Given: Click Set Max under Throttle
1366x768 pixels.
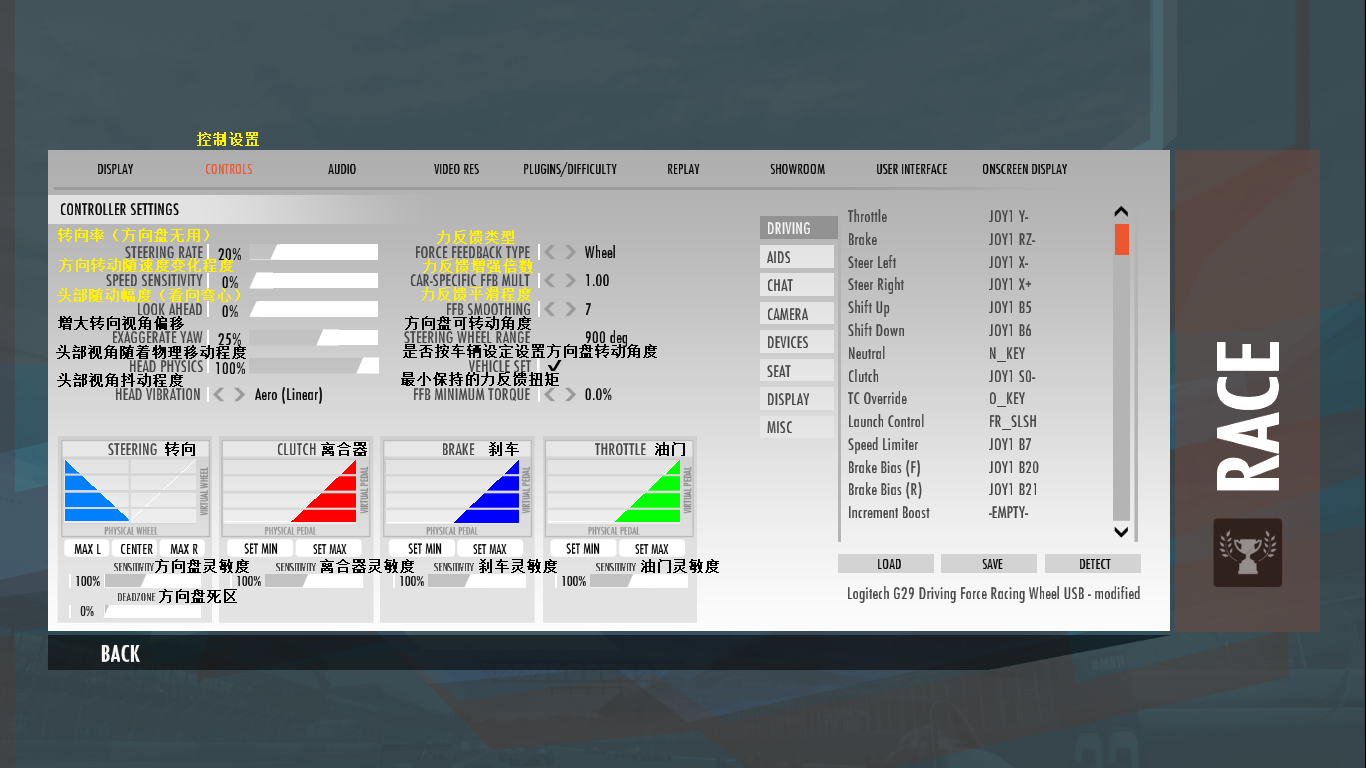Looking at the screenshot, I should pyautogui.click(x=652, y=549).
